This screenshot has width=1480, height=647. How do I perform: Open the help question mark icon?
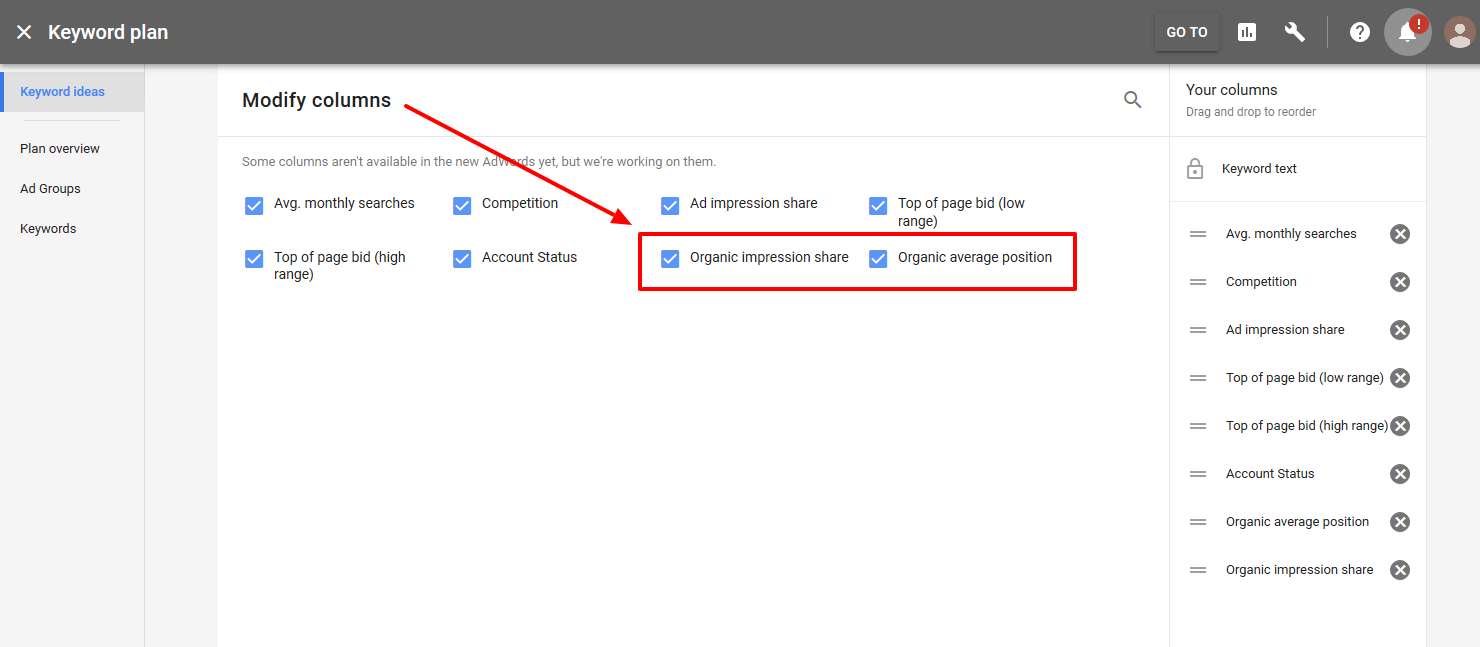point(1359,31)
